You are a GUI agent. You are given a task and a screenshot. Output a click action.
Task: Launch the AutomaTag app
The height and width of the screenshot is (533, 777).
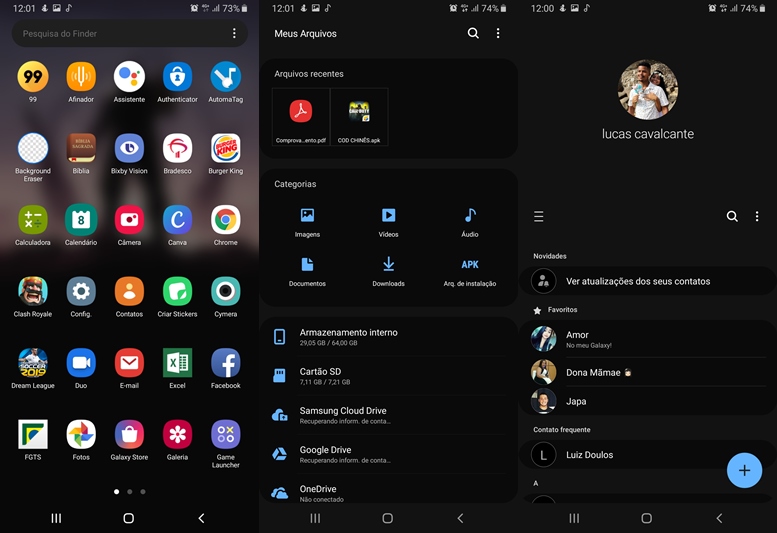[x=225, y=77]
